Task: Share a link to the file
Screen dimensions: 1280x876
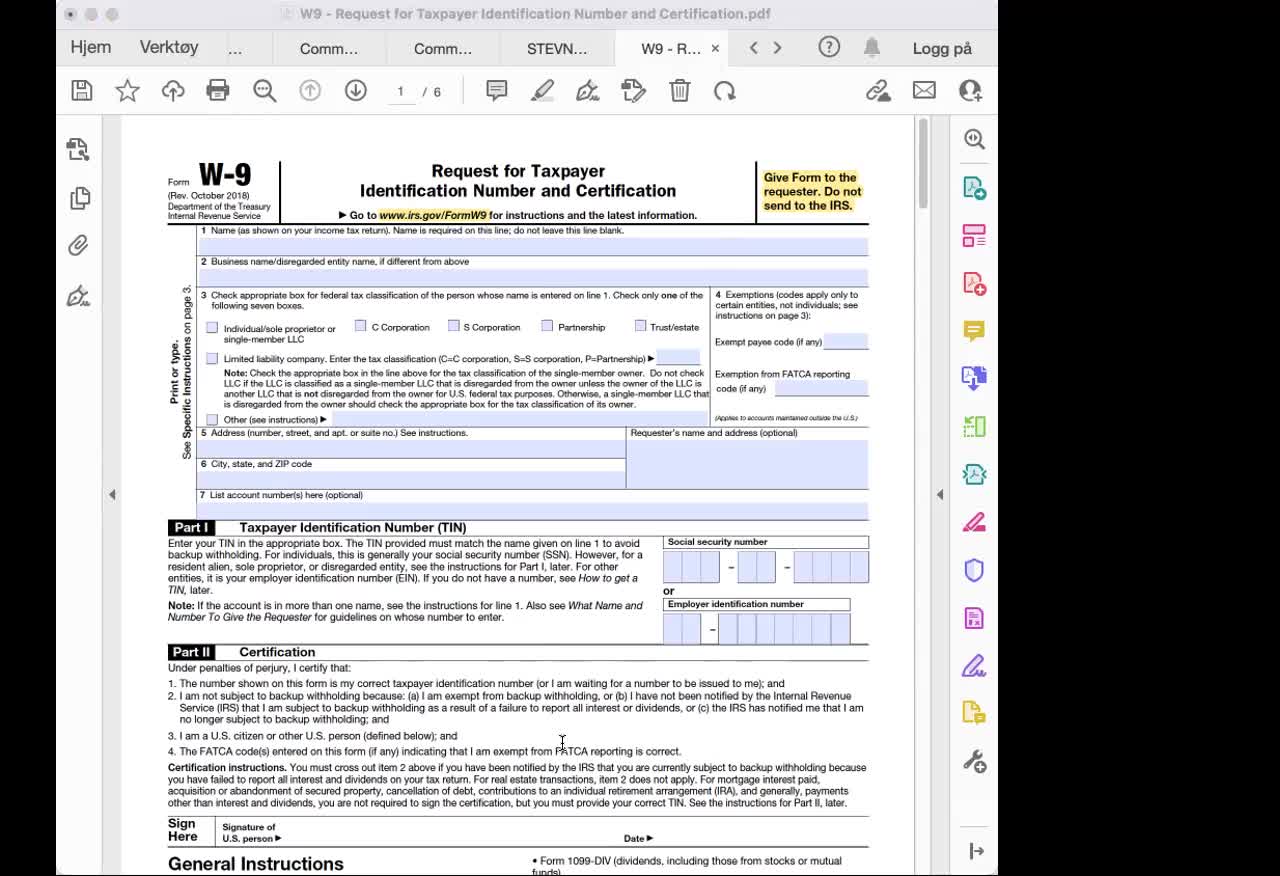Action: coord(878,91)
